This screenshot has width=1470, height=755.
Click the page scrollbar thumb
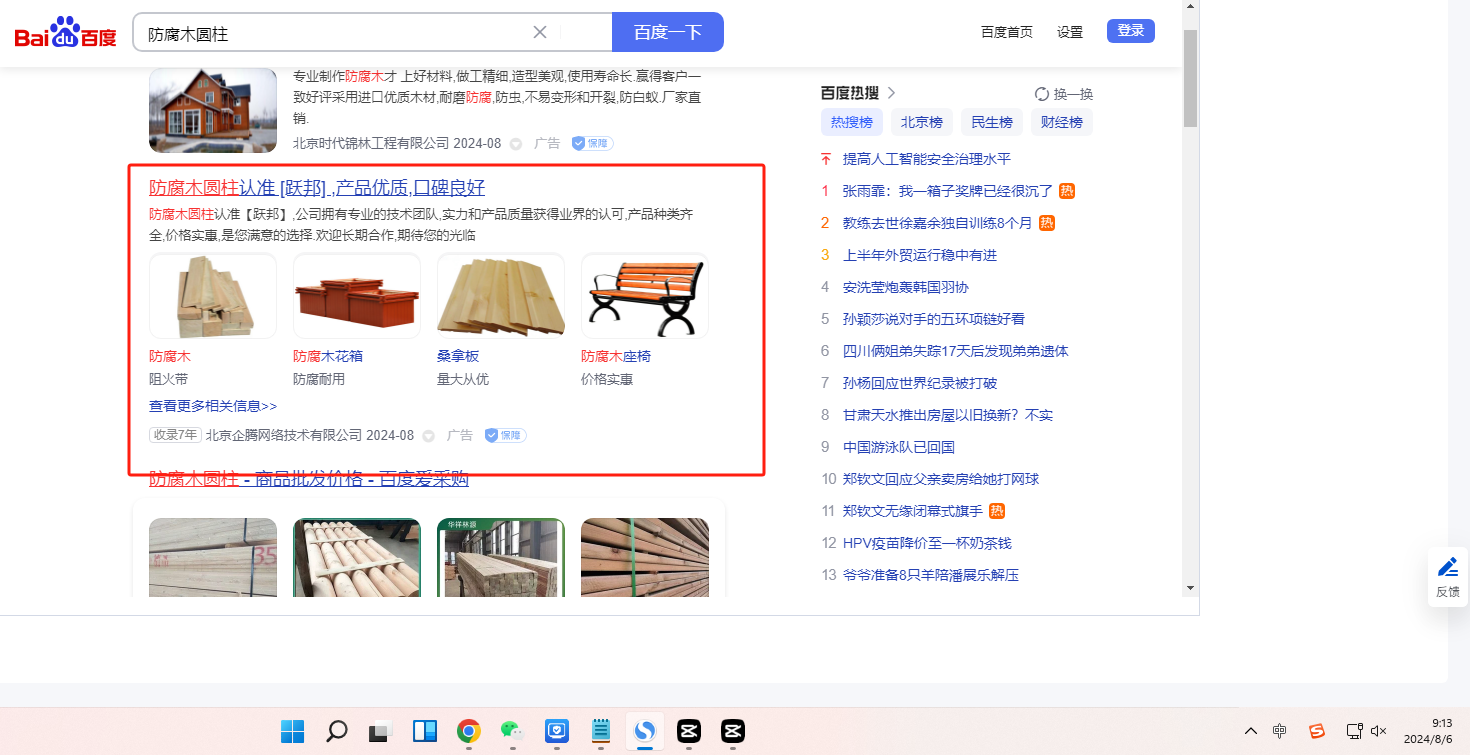[1190, 78]
